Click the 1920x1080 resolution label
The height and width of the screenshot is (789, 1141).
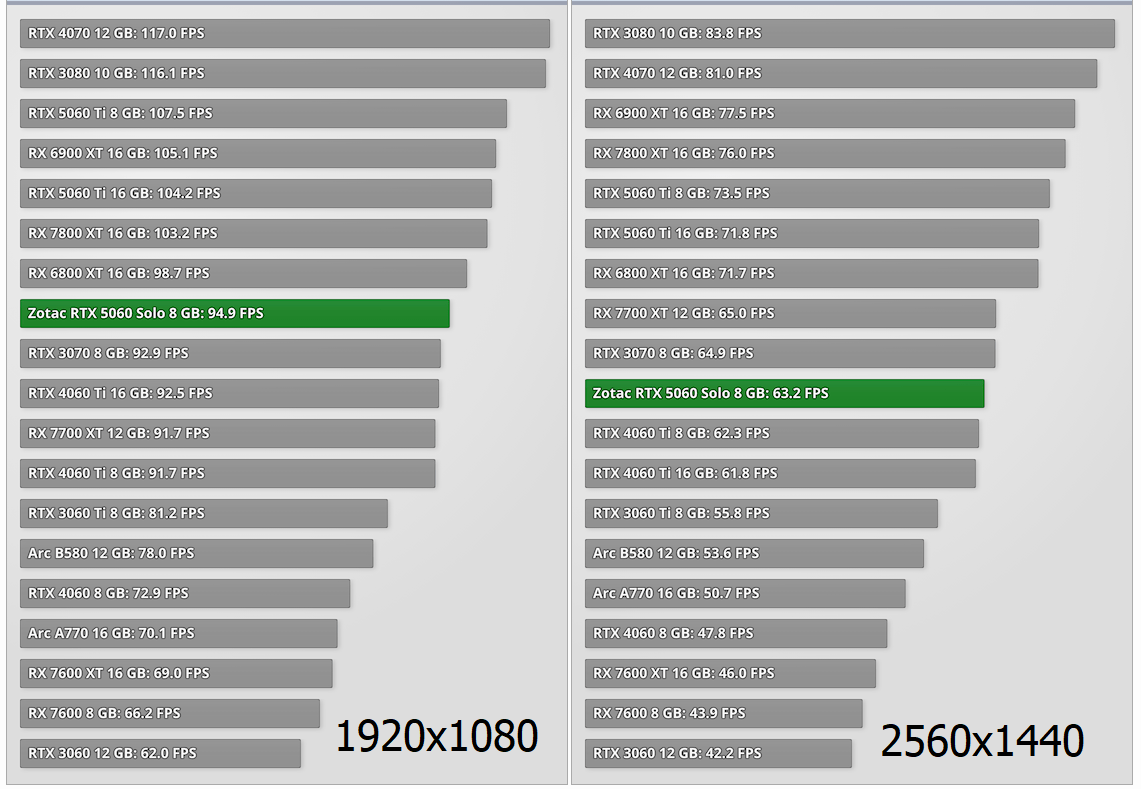437,736
